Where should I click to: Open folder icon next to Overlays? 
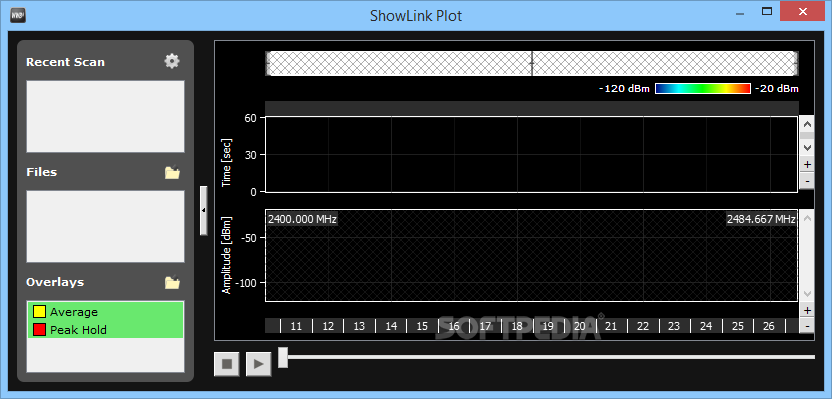click(x=172, y=282)
